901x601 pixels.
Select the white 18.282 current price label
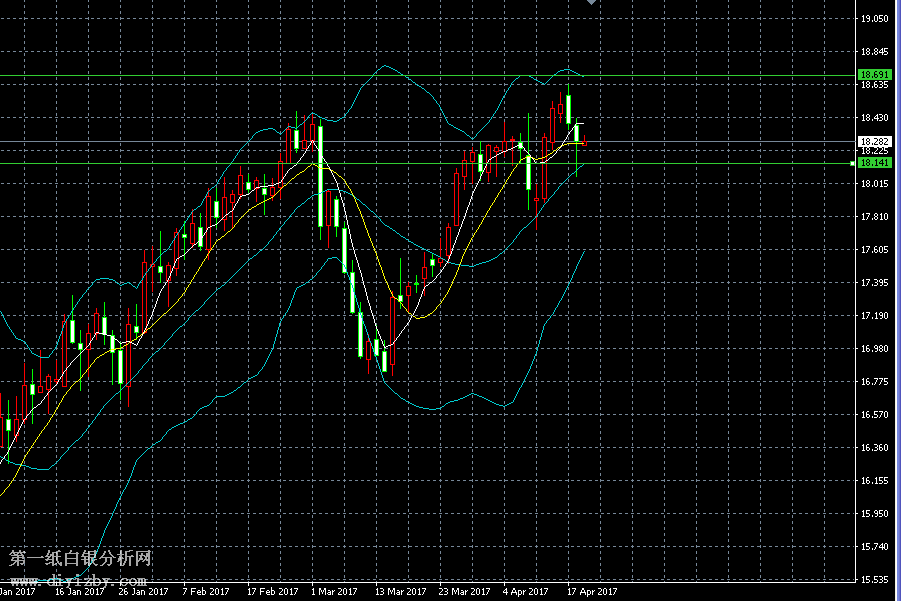click(874, 142)
